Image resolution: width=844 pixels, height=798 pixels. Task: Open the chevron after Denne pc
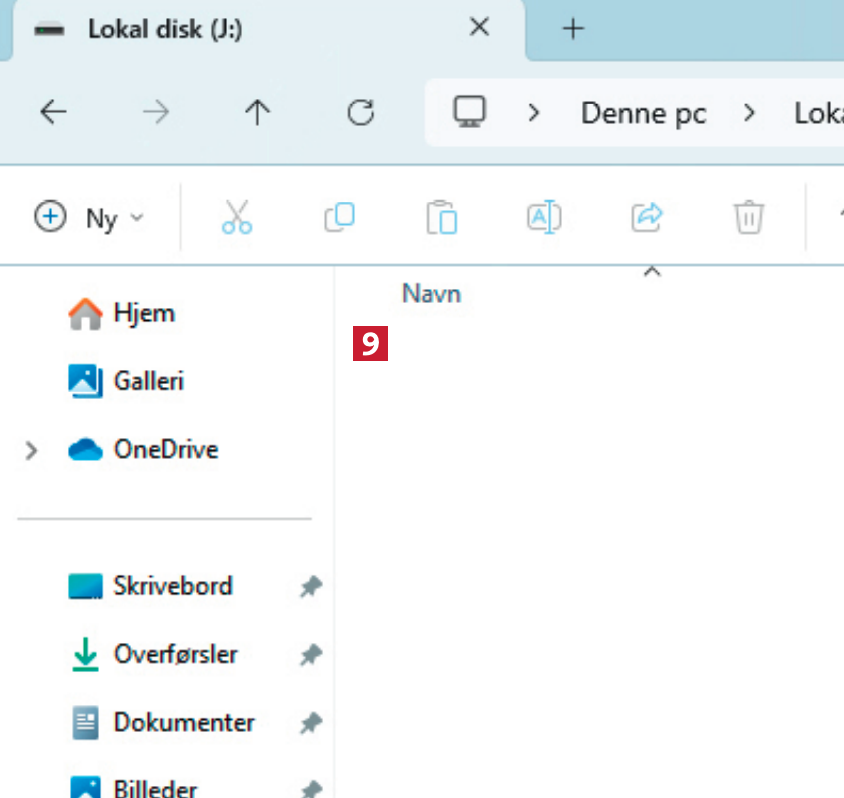pyautogui.click(x=750, y=113)
